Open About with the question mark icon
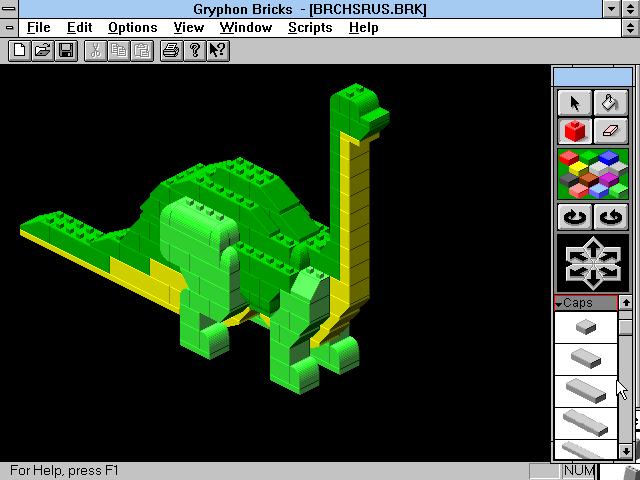The width and height of the screenshot is (640, 480). pyautogui.click(x=195, y=51)
